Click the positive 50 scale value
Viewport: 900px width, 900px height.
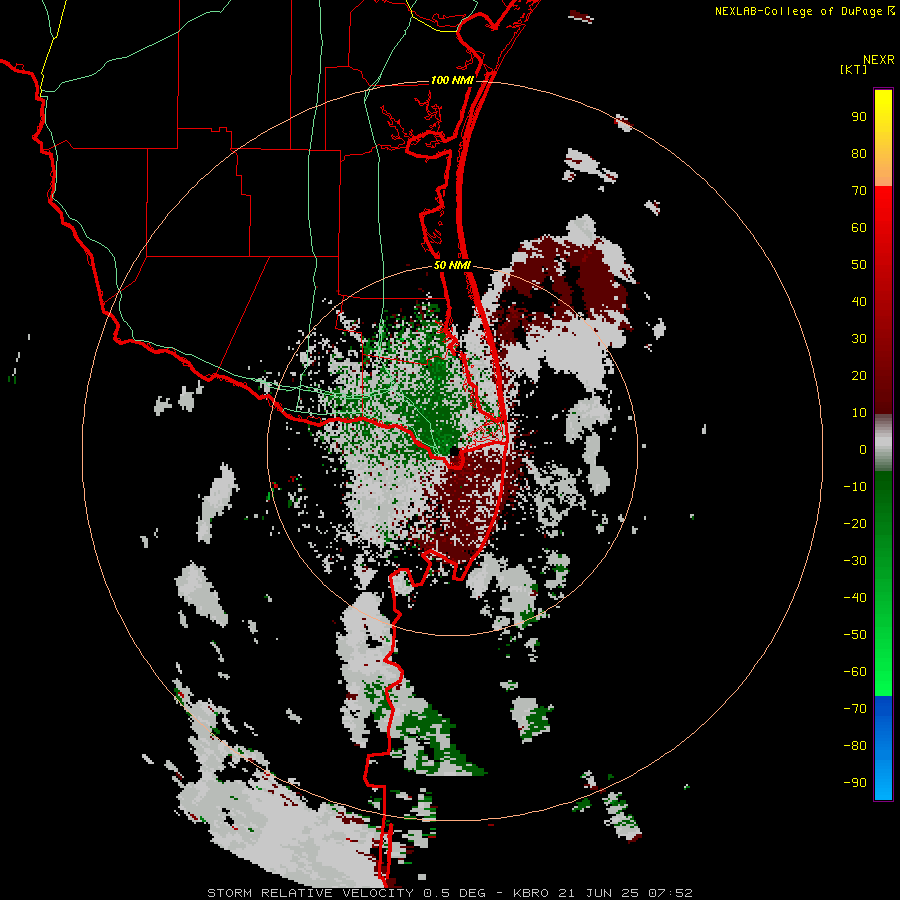pyautogui.click(x=859, y=265)
